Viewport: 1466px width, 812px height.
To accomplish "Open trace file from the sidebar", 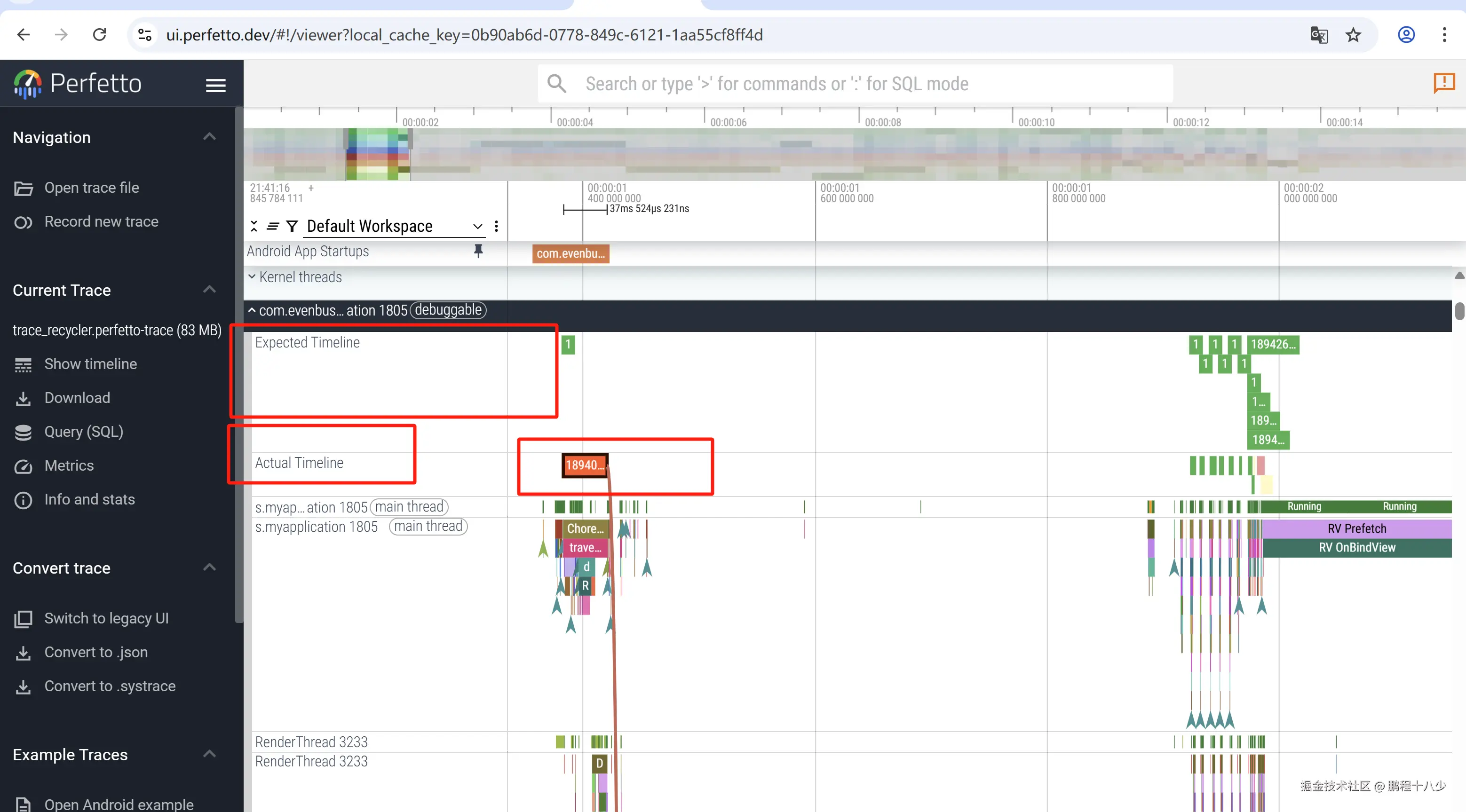I will (x=91, y=188).
